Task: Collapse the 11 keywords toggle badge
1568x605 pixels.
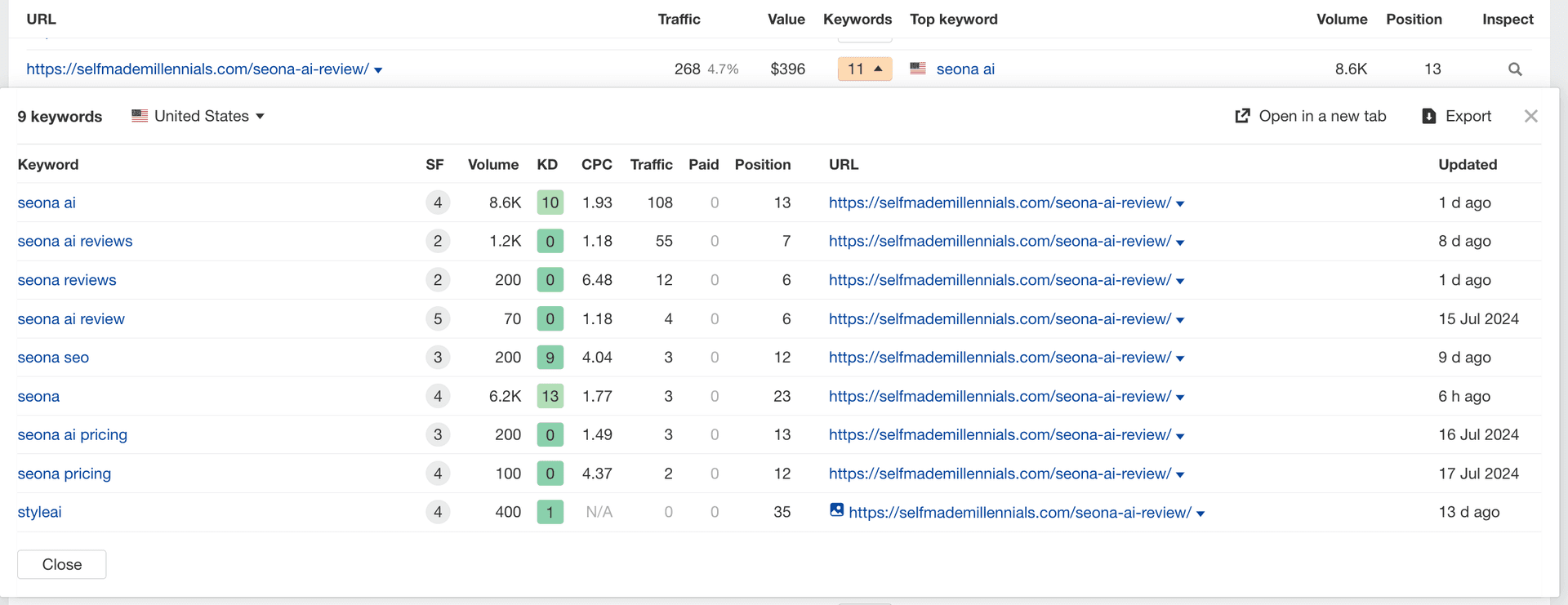Action: (x=865, y=69)
